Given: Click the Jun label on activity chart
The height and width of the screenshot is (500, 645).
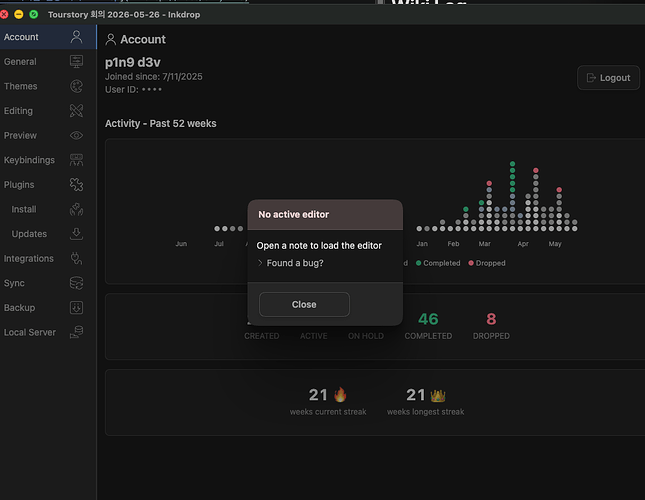Looking at the screenshot, I should (181, 244).
